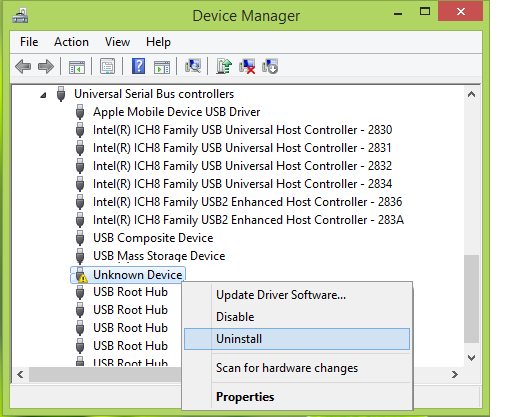The image size is (520, 417).
Task: Select Update Driver Software… context entry
Action: [281, 295]
